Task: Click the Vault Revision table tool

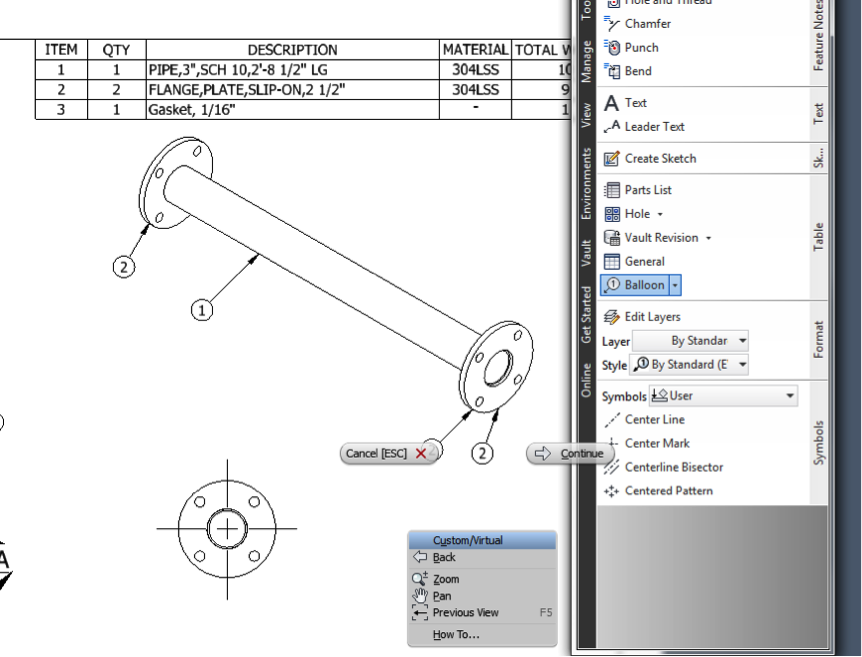Action: point(651,238)
